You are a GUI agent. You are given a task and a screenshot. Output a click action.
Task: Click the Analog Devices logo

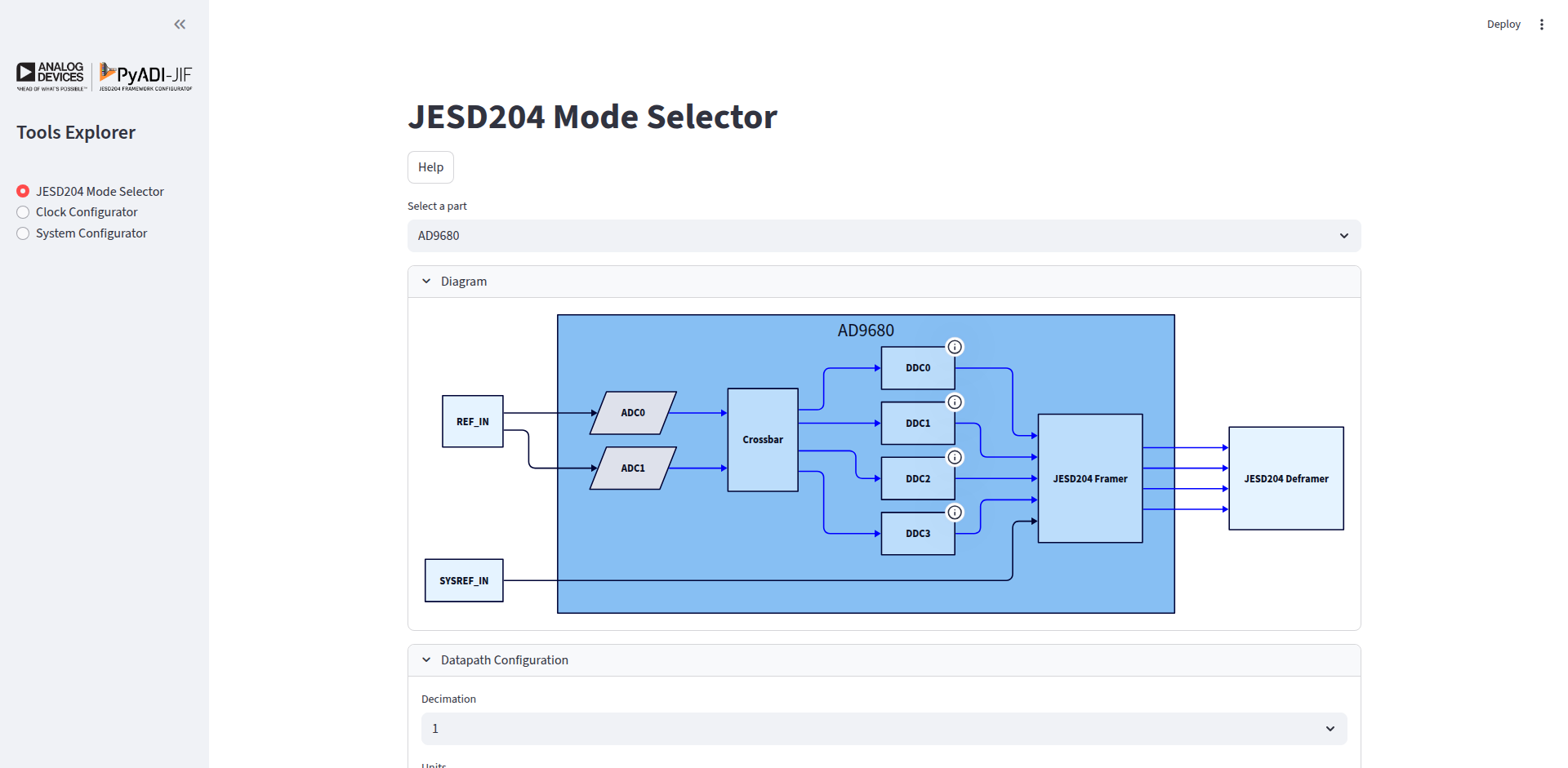pyautogui.click(x=51, y=76)
